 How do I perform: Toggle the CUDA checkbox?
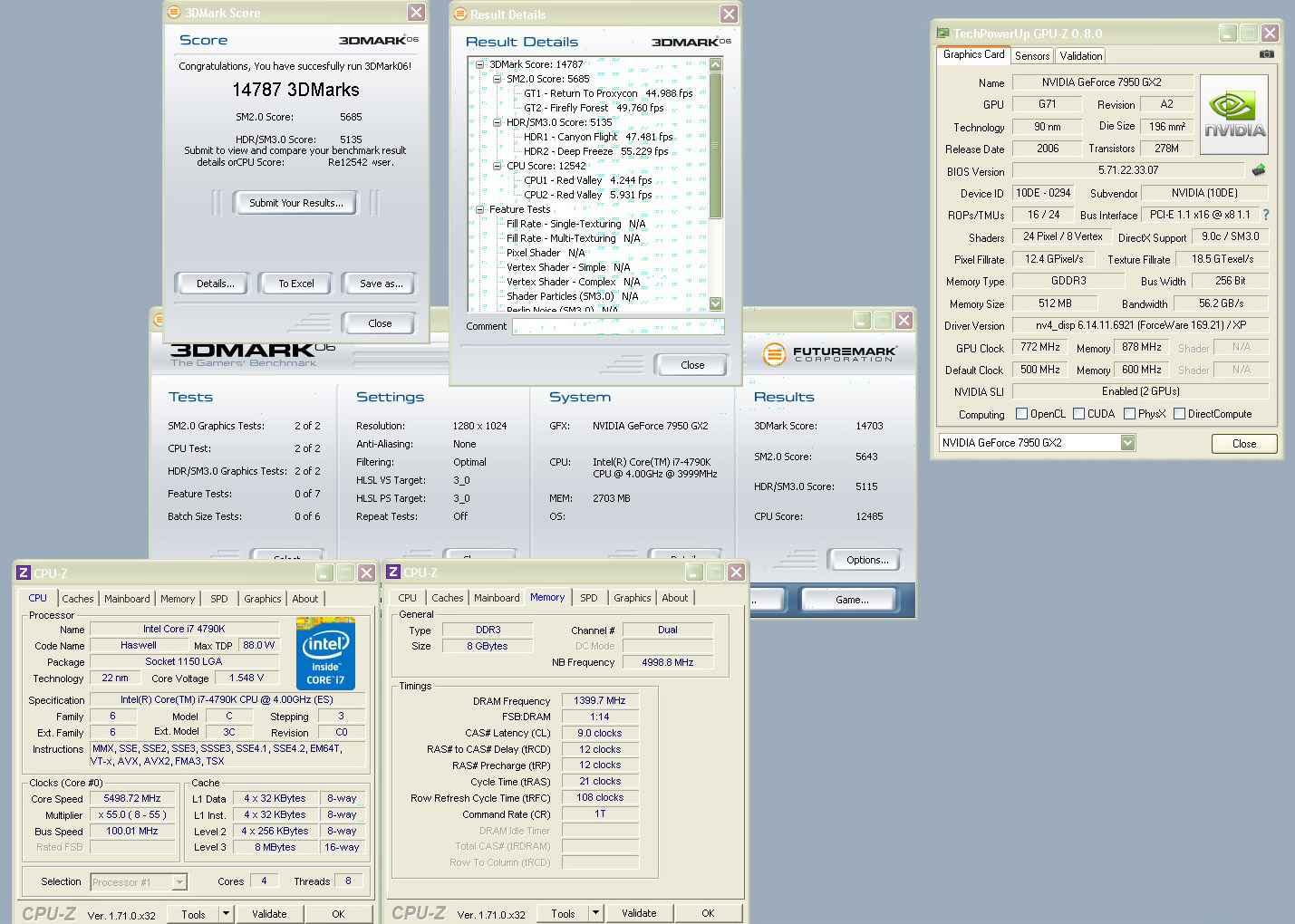point(1079,414)
